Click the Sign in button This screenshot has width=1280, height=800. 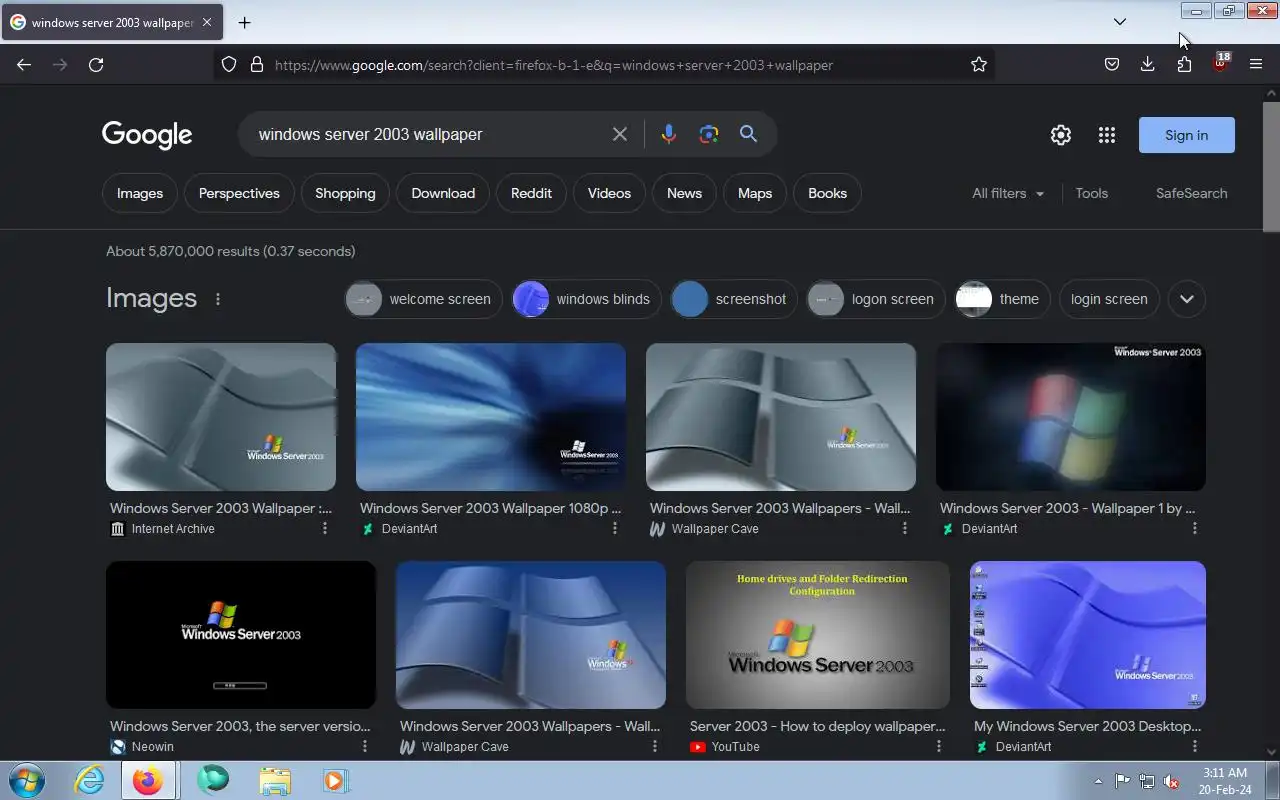click(1187, 135)
